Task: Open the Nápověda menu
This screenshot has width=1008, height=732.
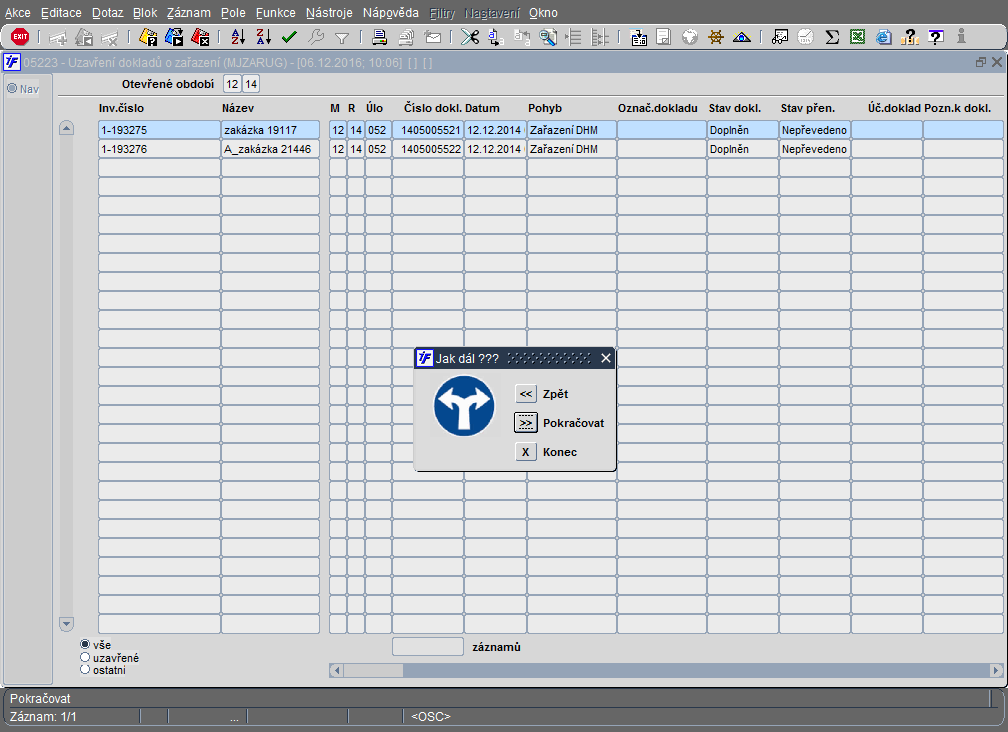Action: [x=390, y=13]
